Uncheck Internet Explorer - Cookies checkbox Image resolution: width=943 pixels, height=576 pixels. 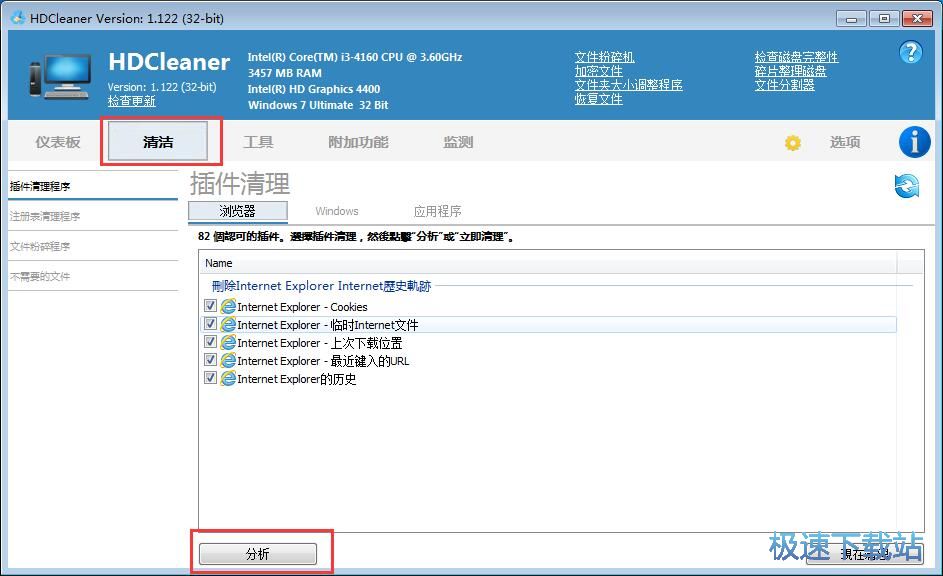point(210,307)
